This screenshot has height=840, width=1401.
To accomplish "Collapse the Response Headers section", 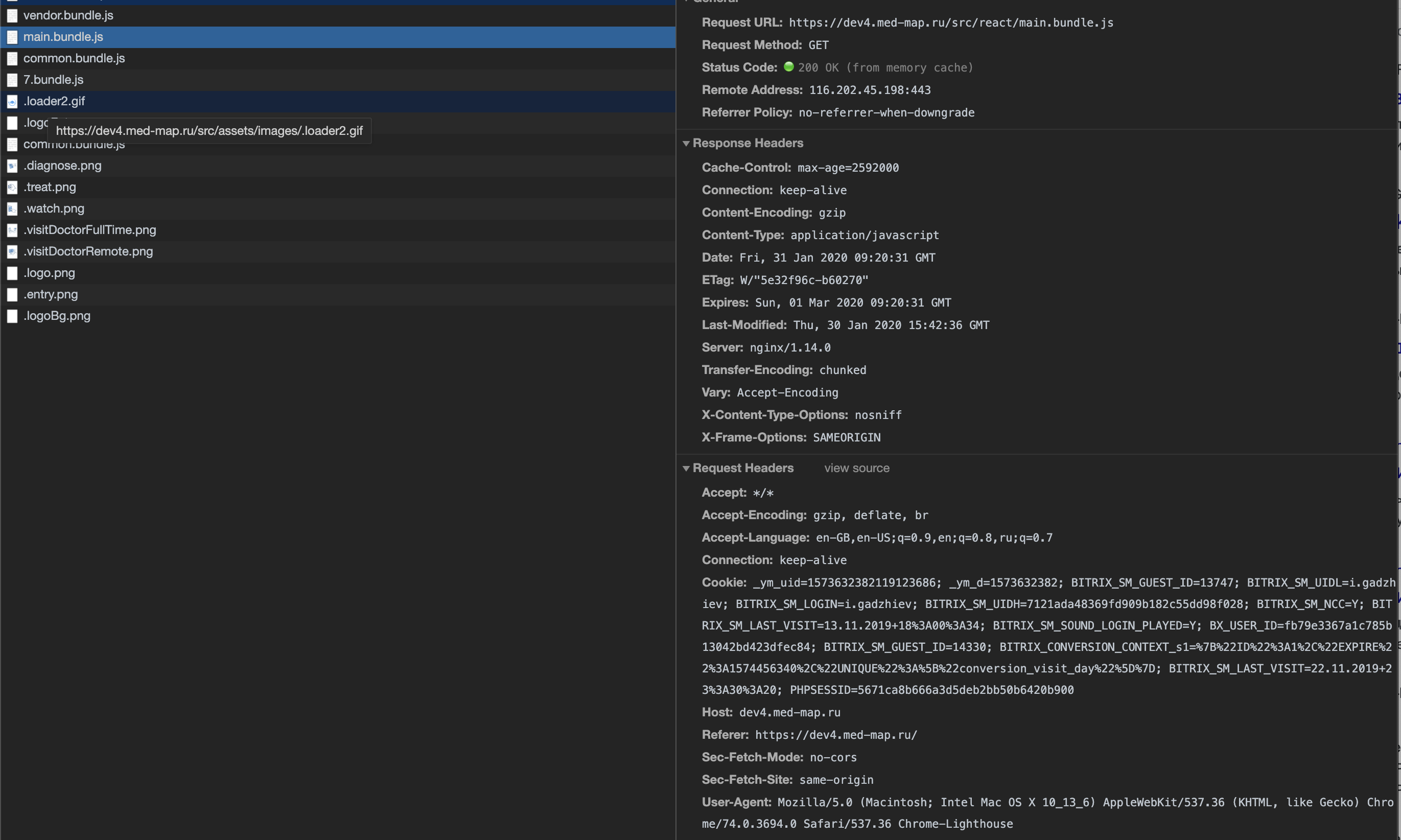I will pos(686,144).
